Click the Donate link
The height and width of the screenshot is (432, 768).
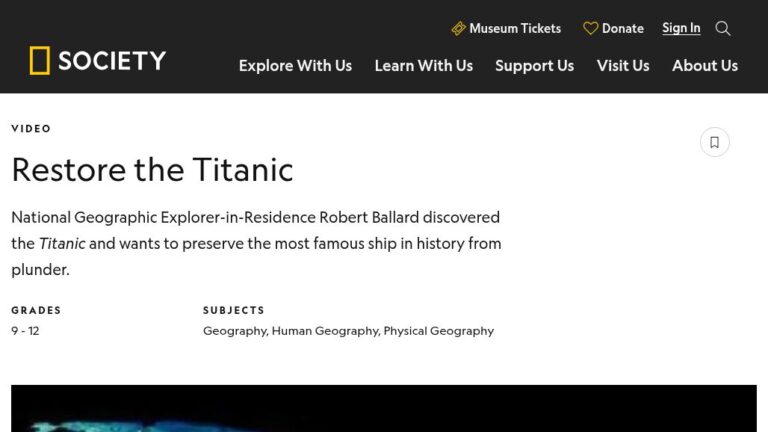point(613,28)
